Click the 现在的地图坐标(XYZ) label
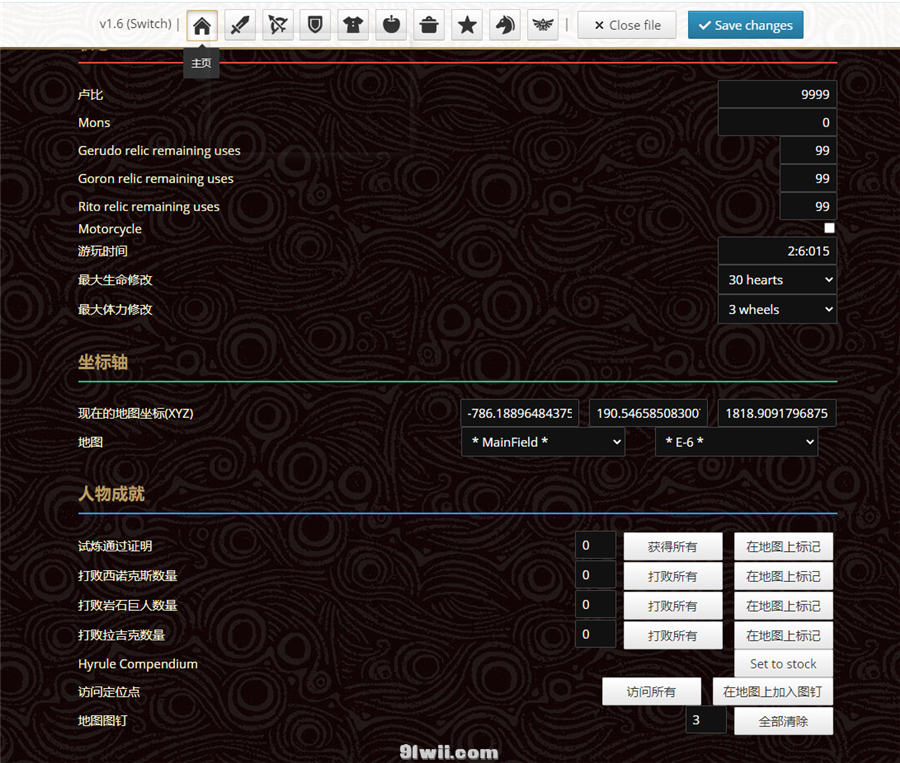 coord(135,414)
